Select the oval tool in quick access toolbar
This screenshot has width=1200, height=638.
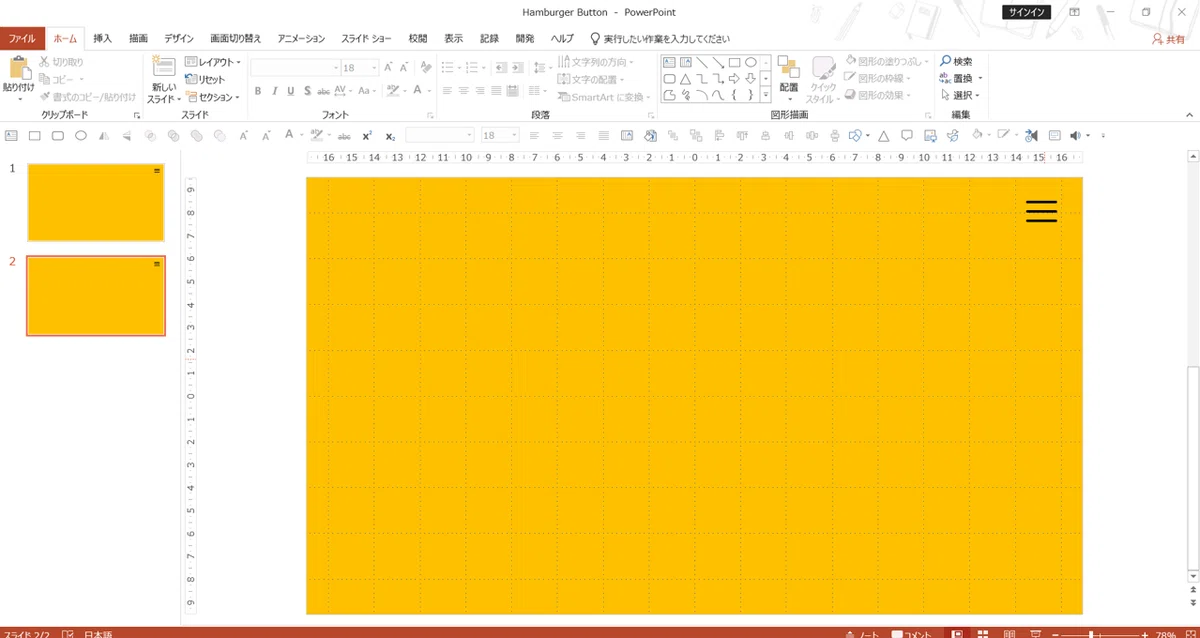(81, 135)
